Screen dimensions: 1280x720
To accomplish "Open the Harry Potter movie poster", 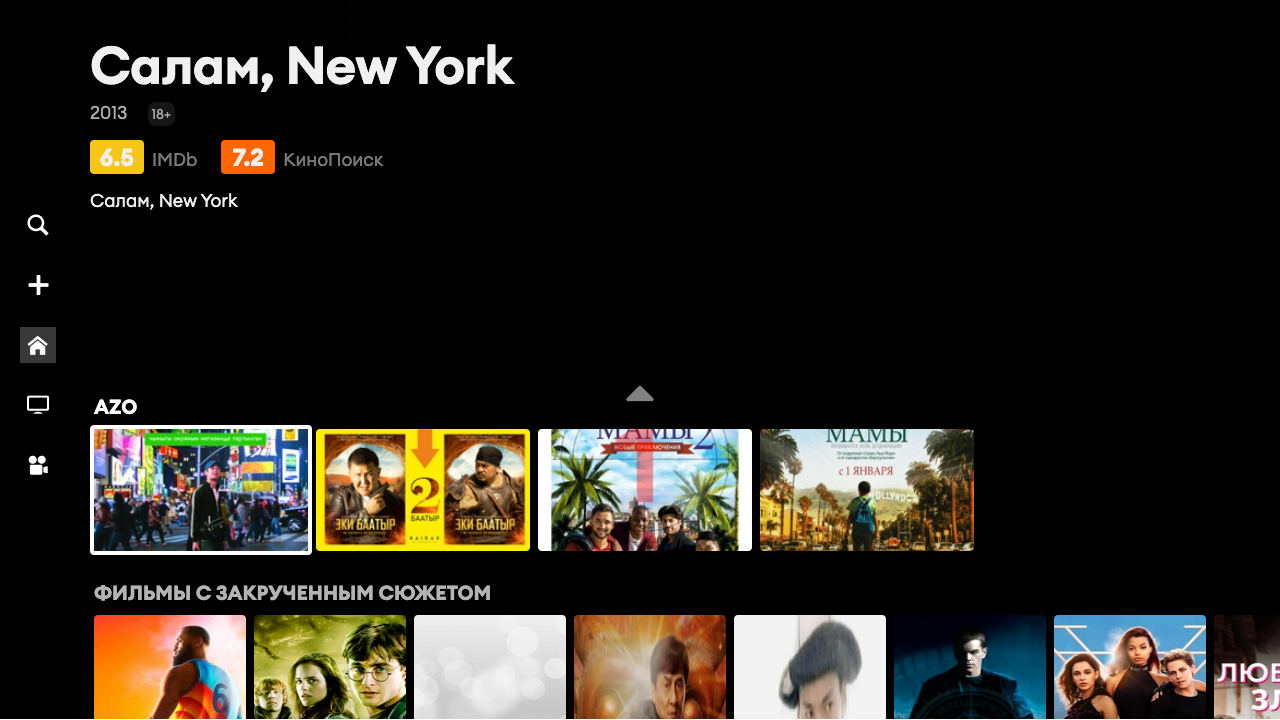I will click(x=330, y=667).
